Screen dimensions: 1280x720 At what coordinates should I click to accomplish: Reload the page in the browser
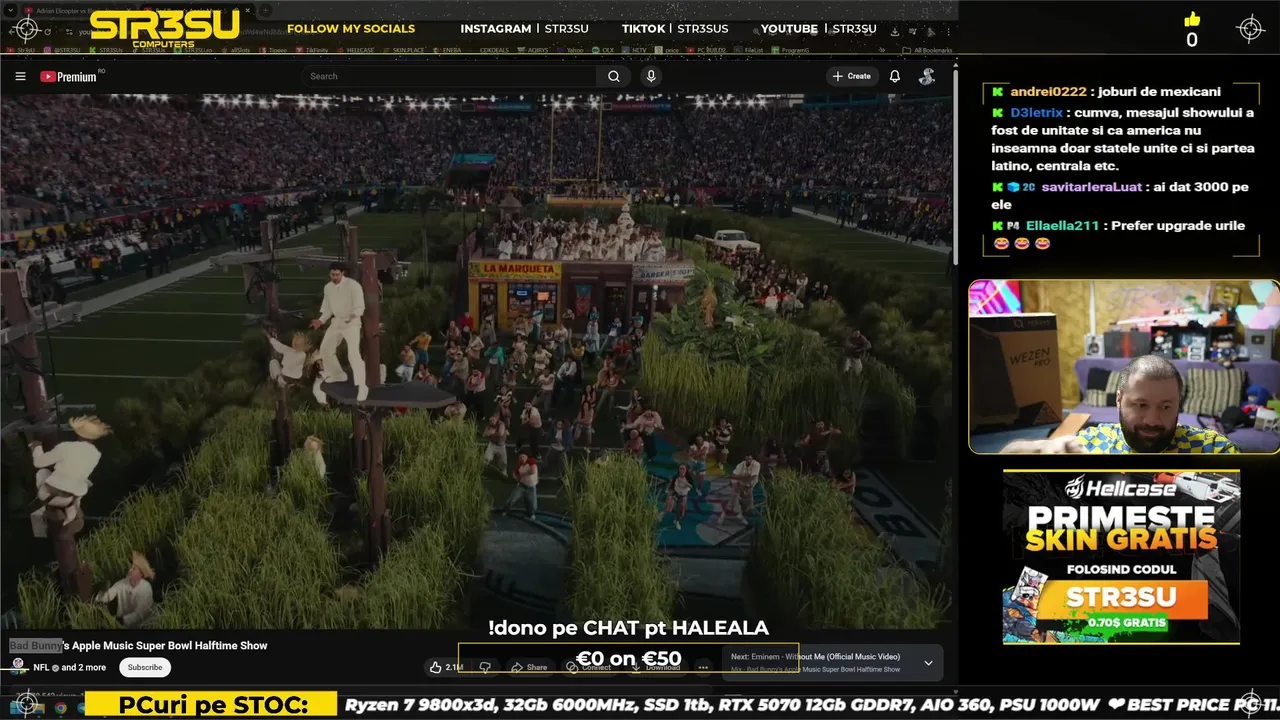tap(47, 31)
